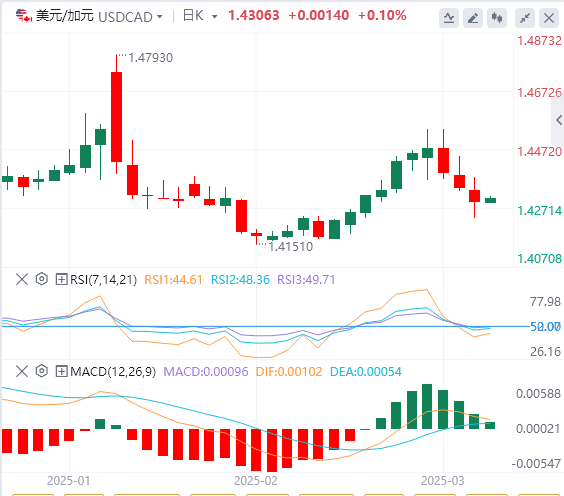Click the -0.00547 MACD axis label
564x496 pixels.
[536, 464]
